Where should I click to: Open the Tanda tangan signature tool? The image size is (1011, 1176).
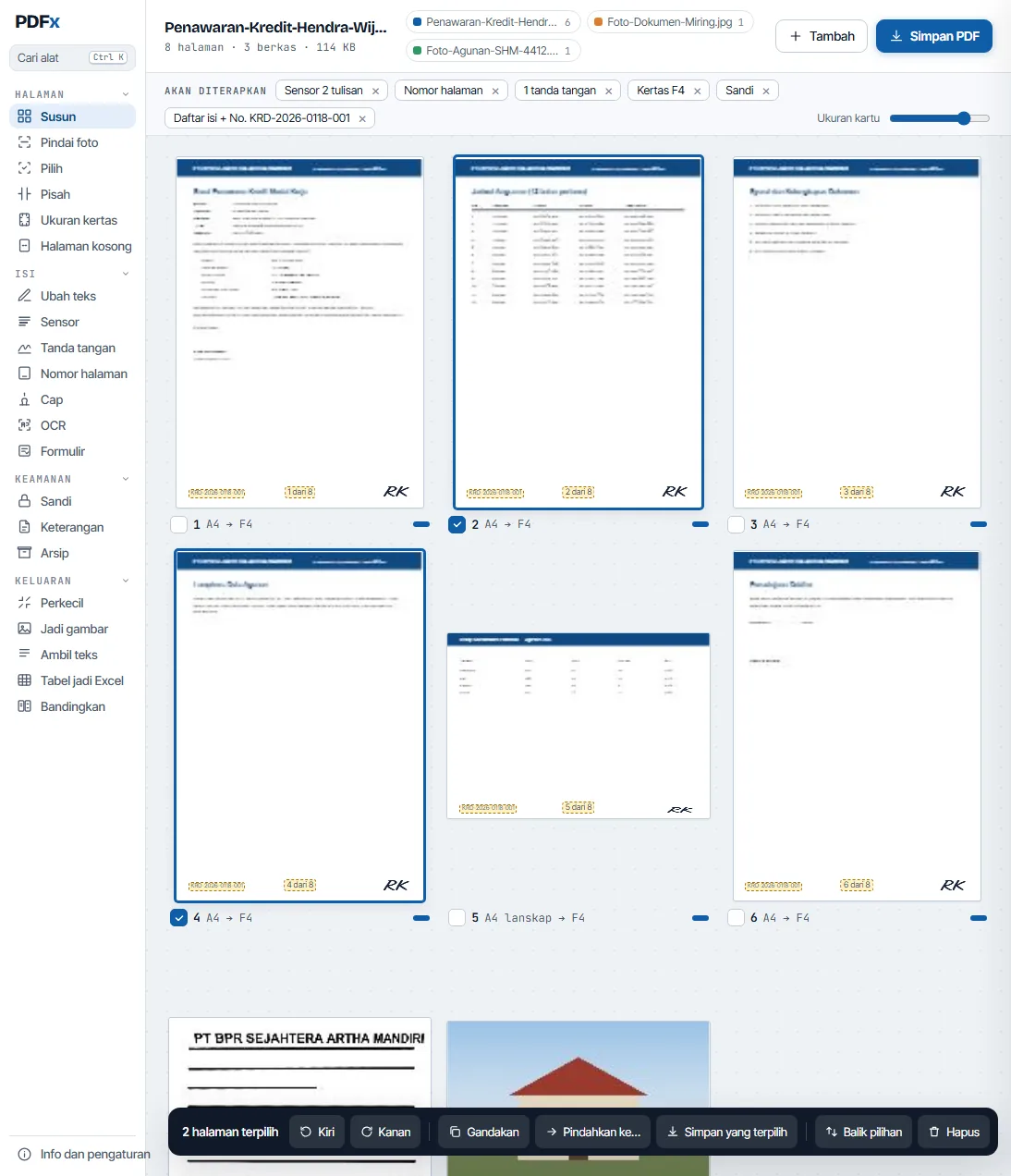(x=72, y=348)
